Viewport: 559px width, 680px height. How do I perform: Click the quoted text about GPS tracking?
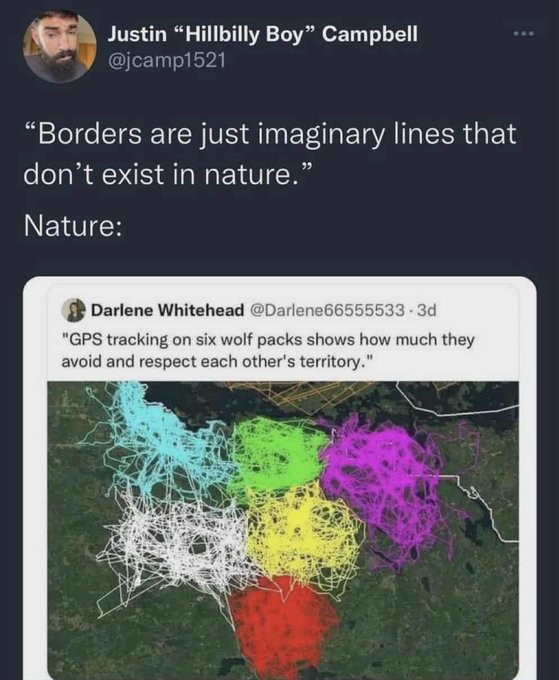(x=268, y=350)
